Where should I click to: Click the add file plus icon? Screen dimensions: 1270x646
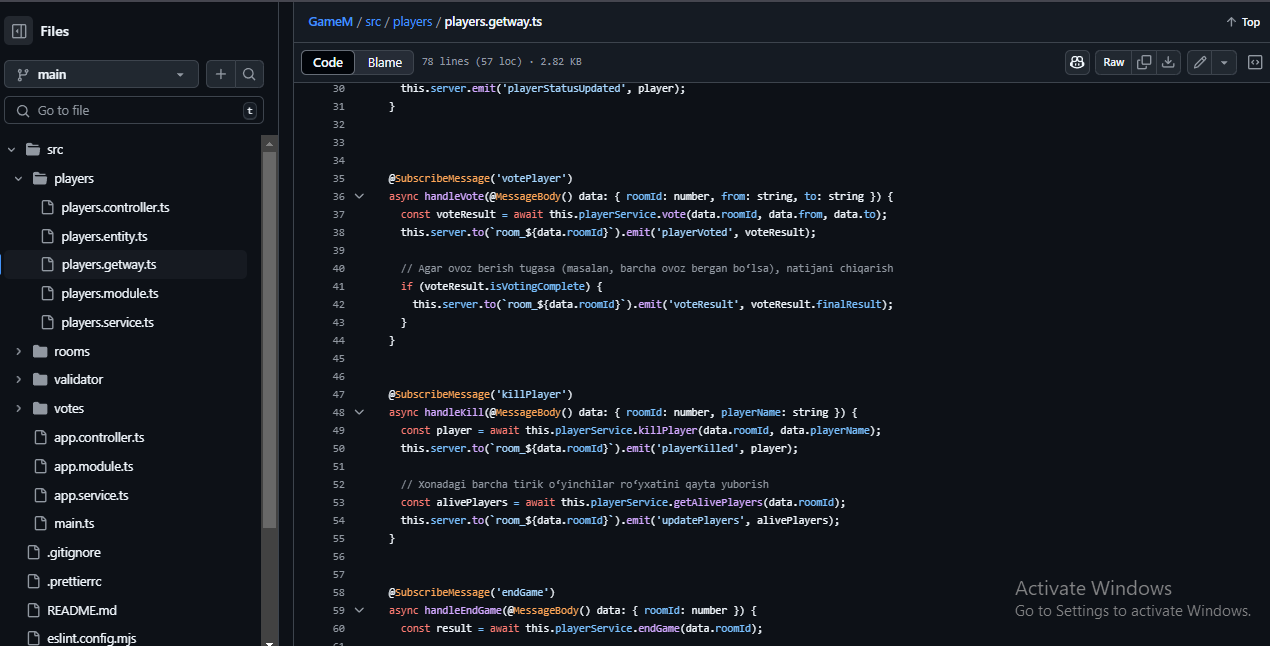pyautogui.click(x=221, y=74)
